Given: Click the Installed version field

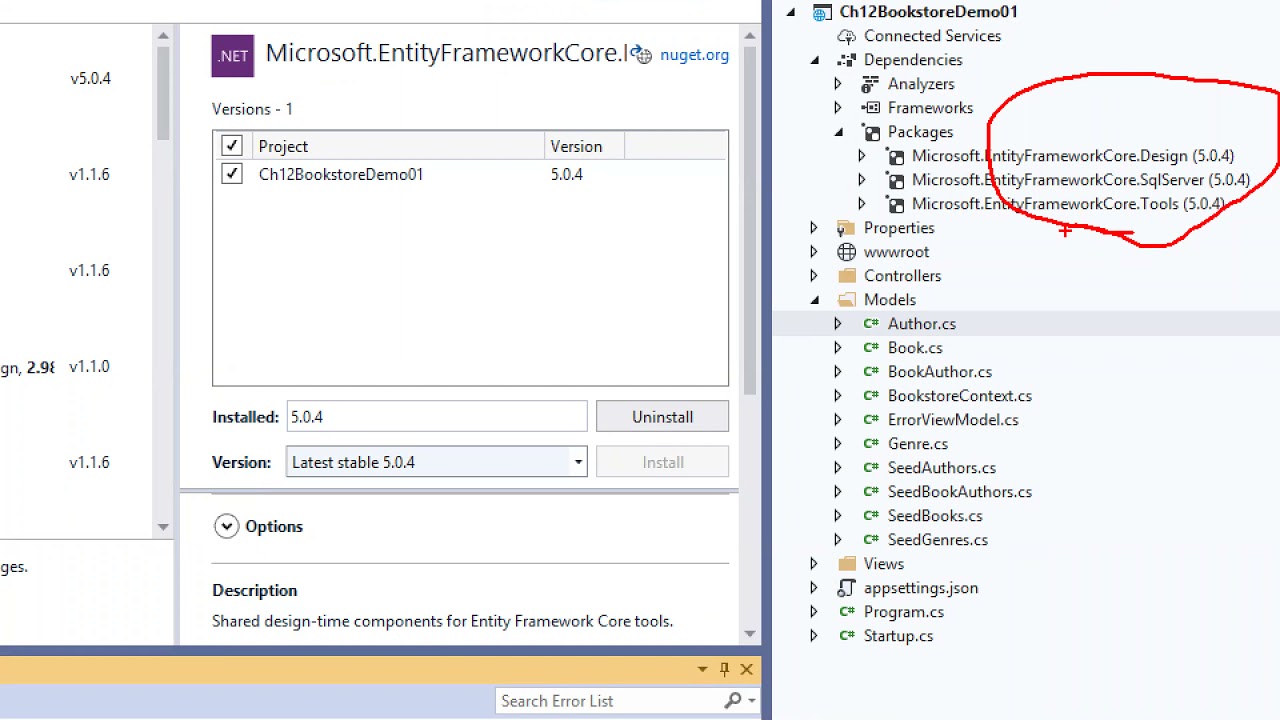Looking at the screenshot, I should point(436,417).
